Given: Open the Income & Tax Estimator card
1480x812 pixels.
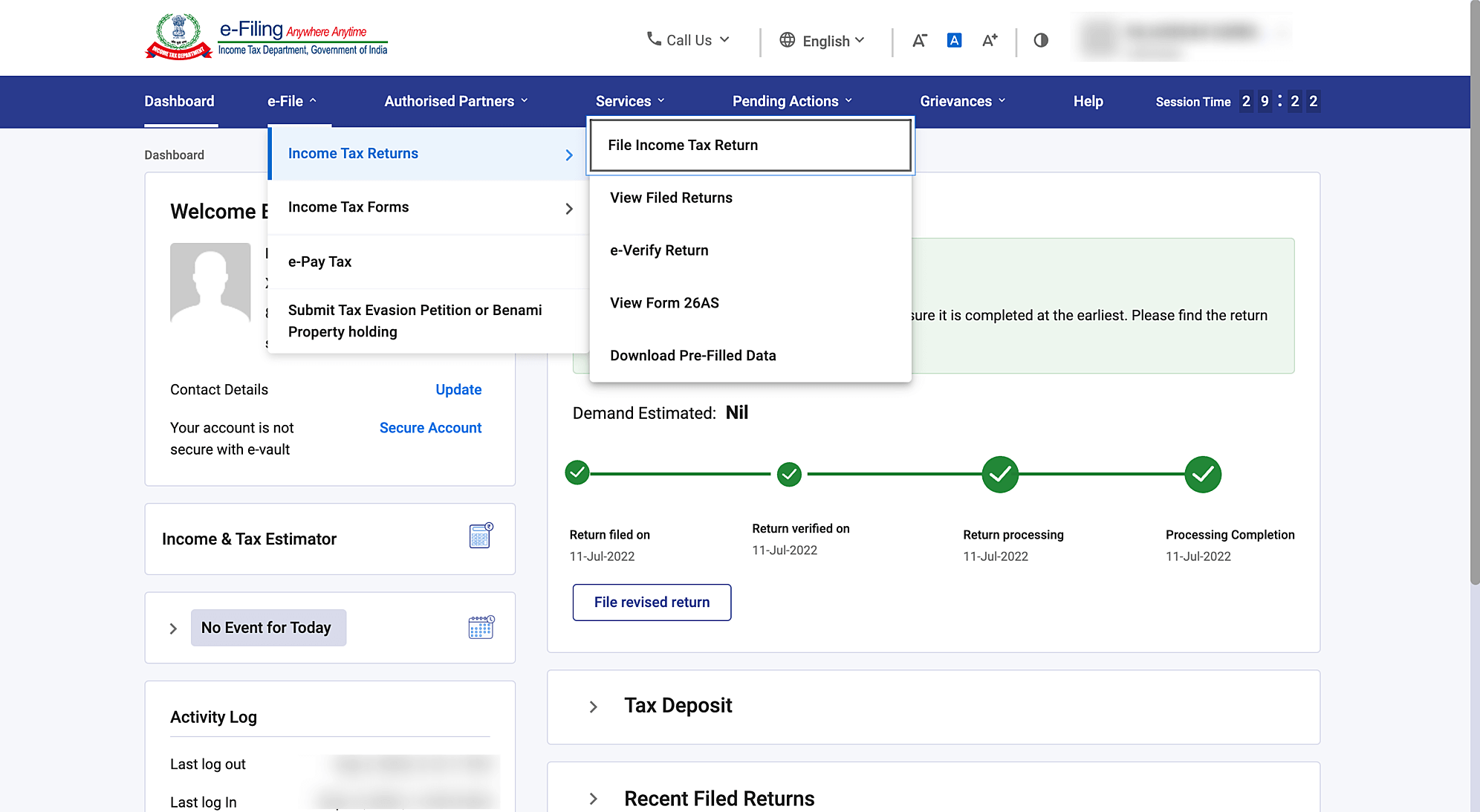Looking at the screenshot, I should tap(330, 539).
